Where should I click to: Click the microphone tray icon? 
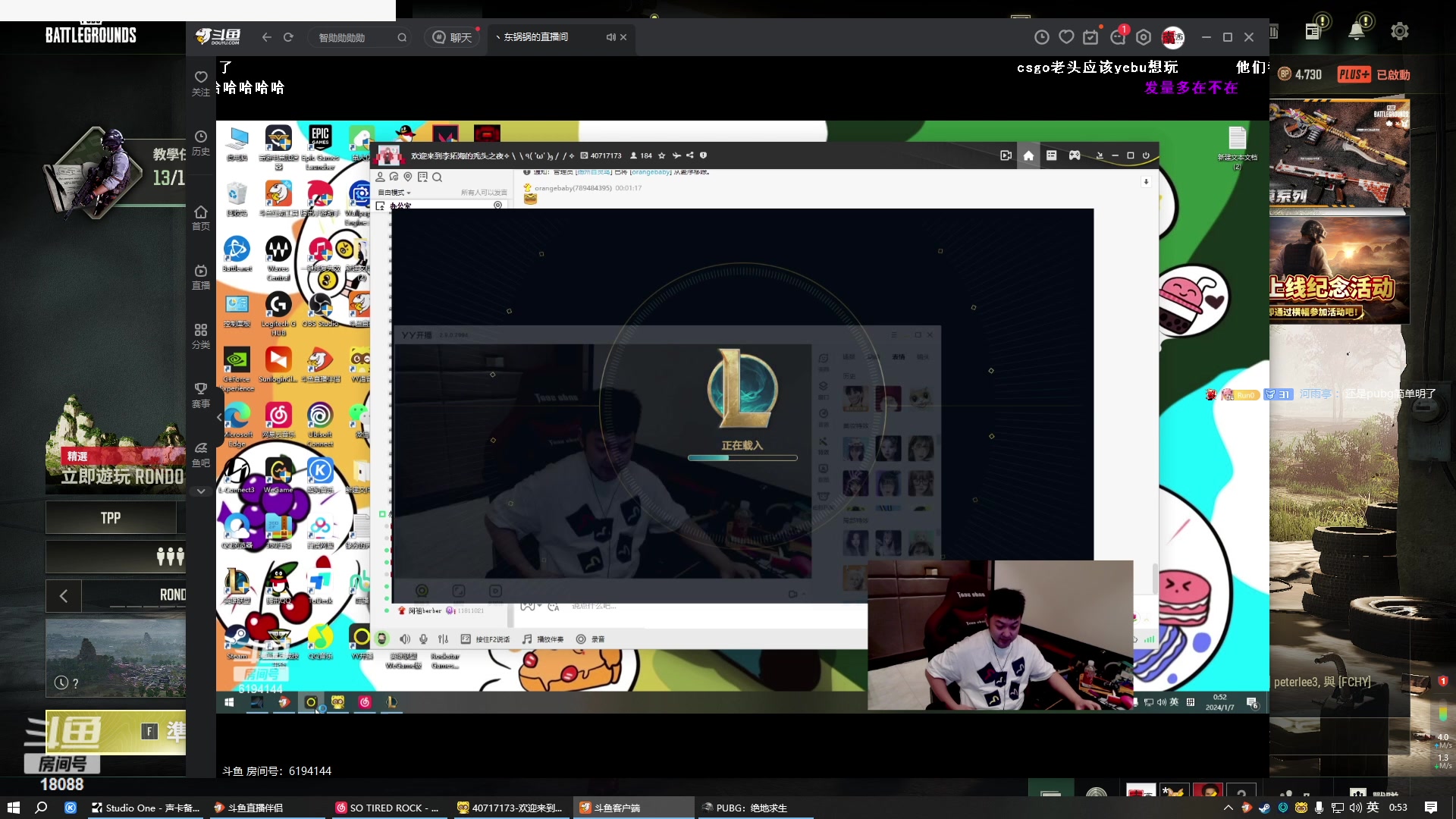click(x=1319, y=808)
